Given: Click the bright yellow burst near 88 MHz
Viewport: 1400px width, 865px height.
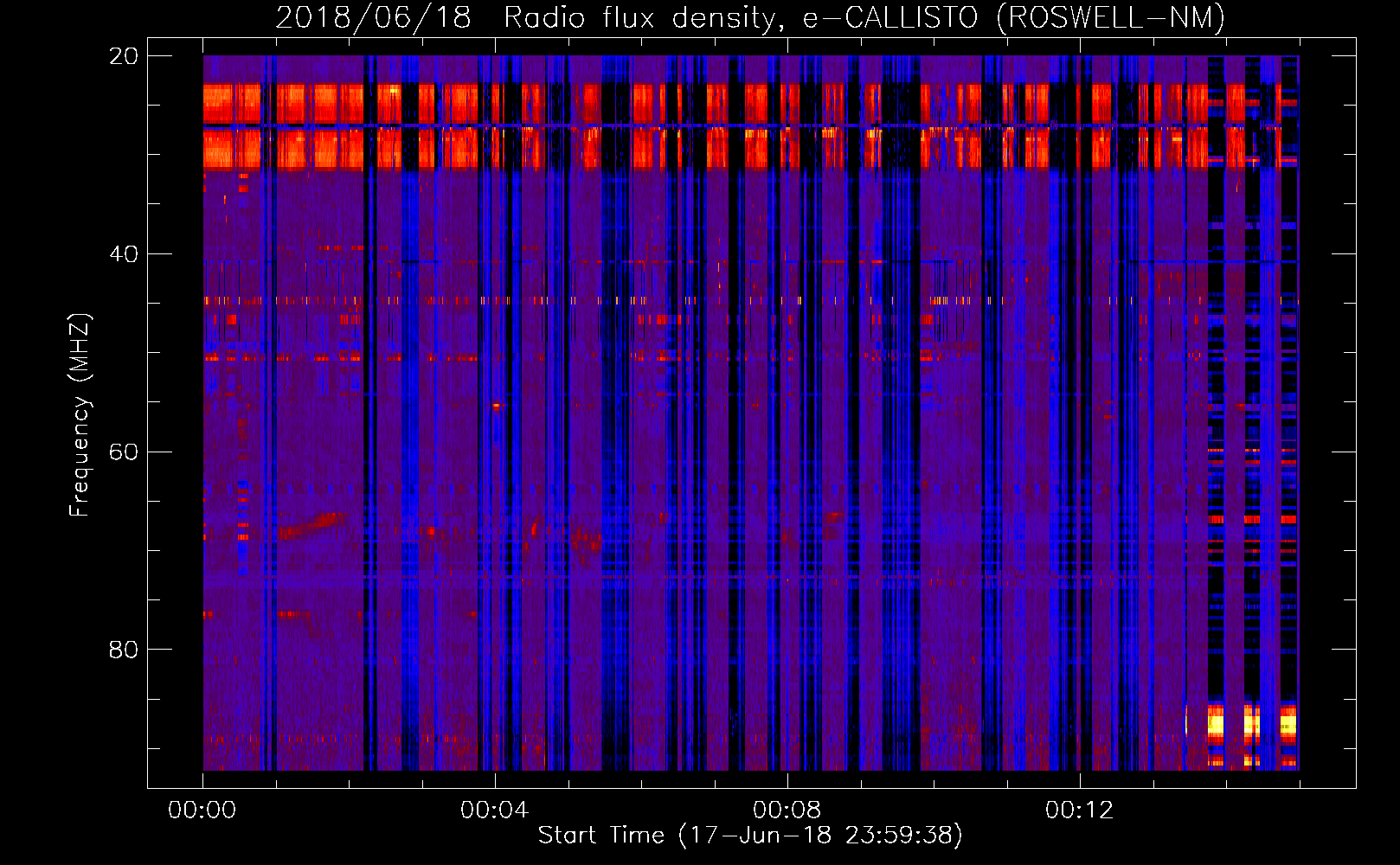Looking at the screenshot, I should coord(1252,723).
